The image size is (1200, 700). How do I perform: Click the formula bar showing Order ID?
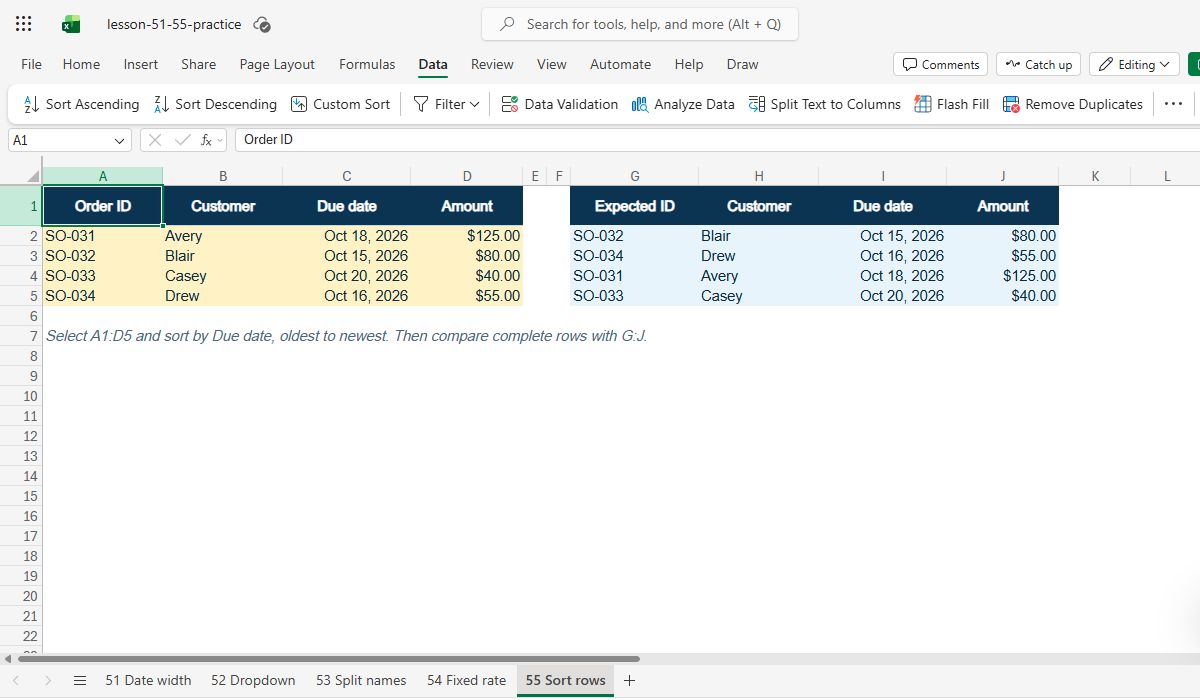715,140
